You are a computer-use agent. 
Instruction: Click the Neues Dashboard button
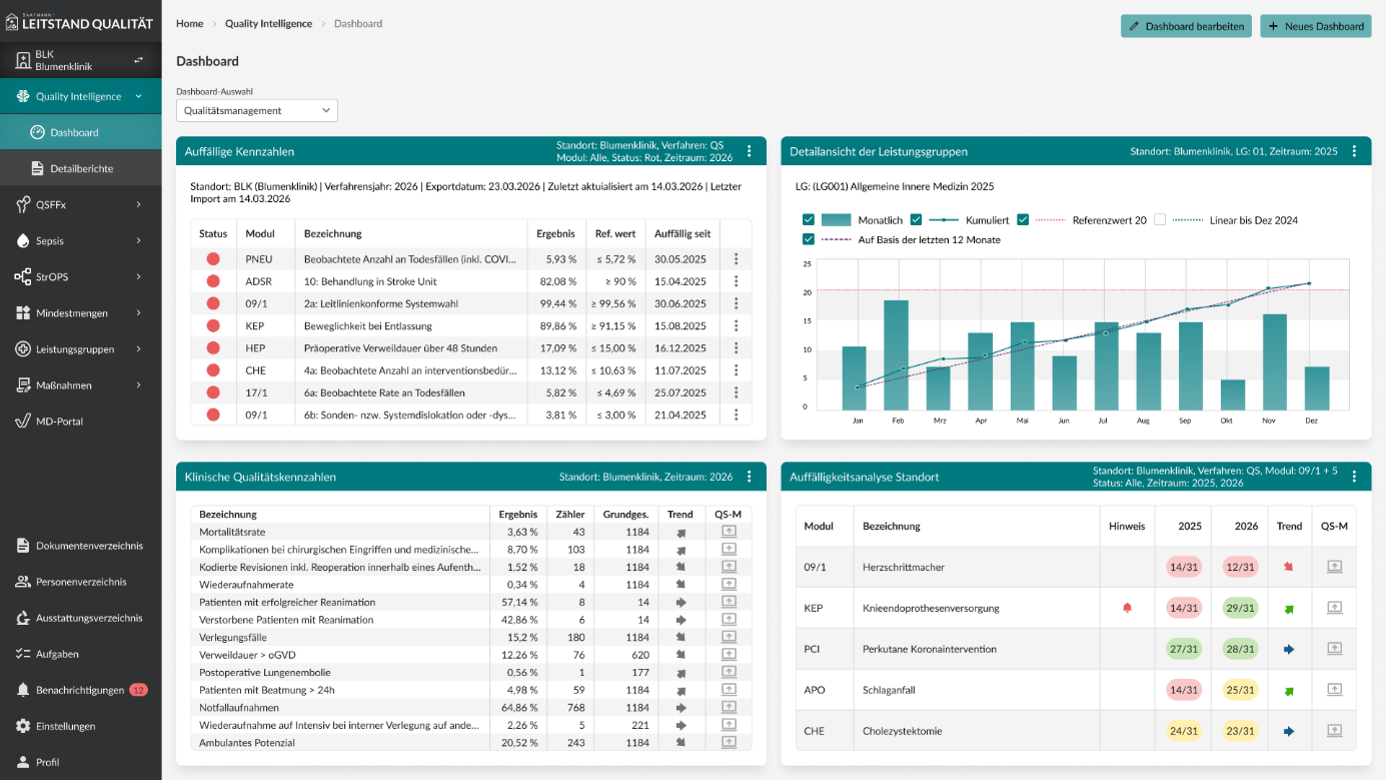pos(1315,26)
